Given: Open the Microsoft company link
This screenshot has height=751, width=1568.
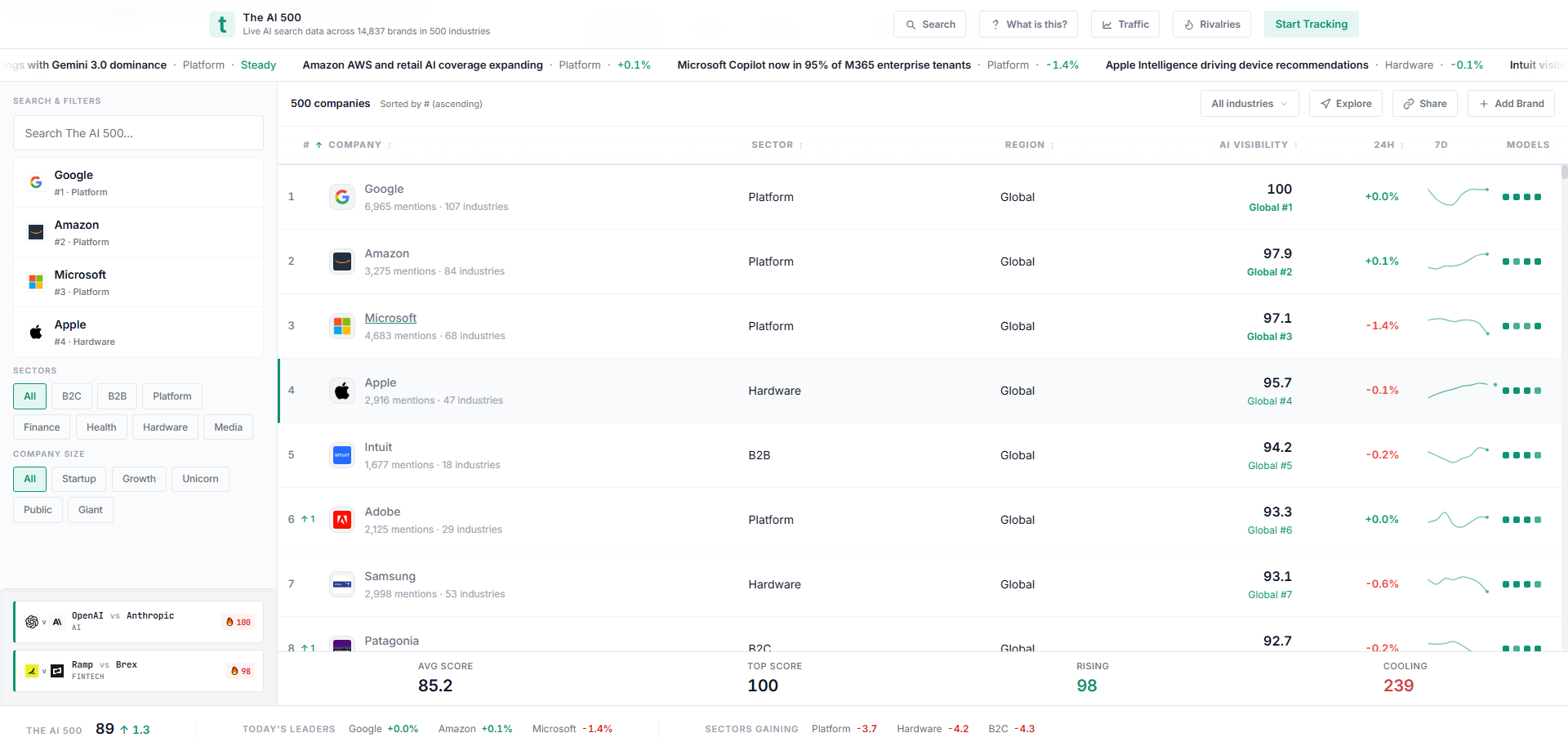Looking at the screenshot, I should (x=390, y=318).
